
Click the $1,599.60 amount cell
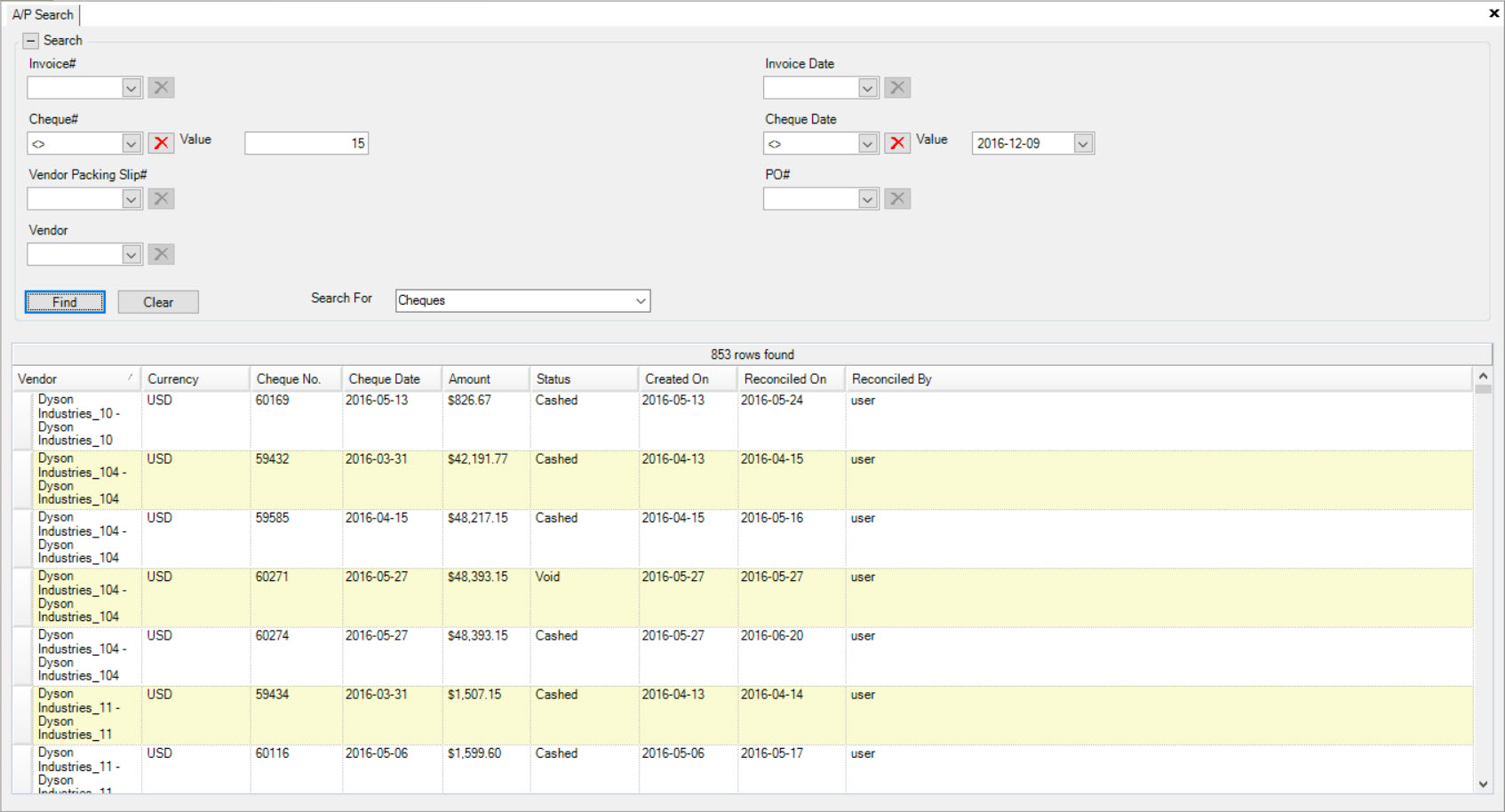pyautogui.click(x=487, y=768)
